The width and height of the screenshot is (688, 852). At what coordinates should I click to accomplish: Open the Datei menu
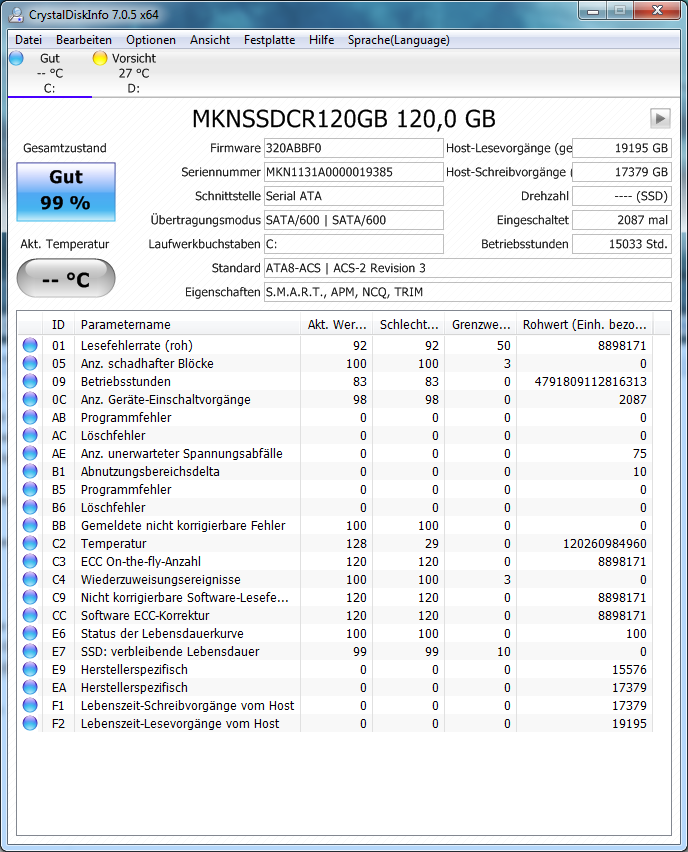coord(28,40)
